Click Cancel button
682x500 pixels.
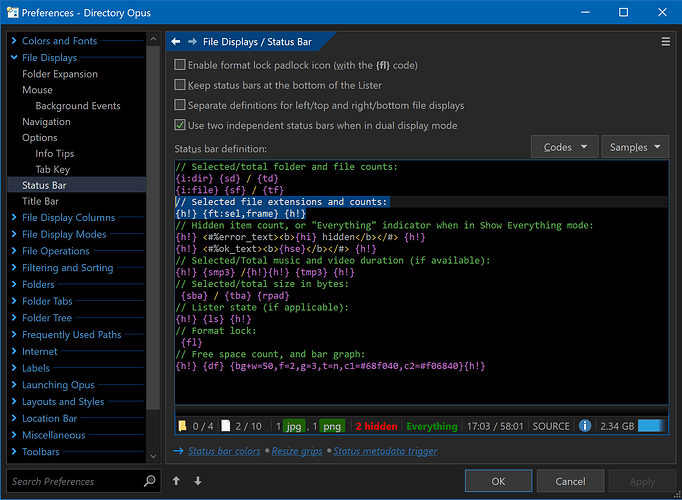pyautogui.click(x=570, y=481)
